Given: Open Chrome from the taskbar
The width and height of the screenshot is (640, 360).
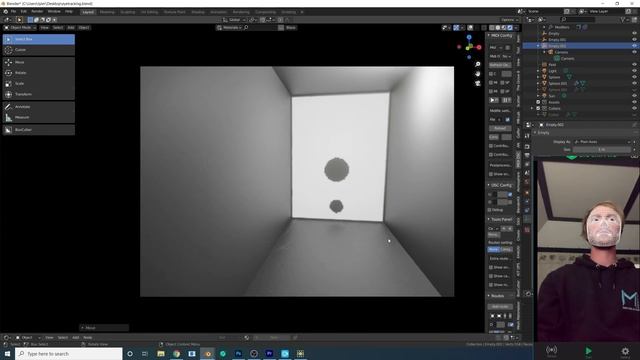Looking at the screenshot, I should 176,353.
